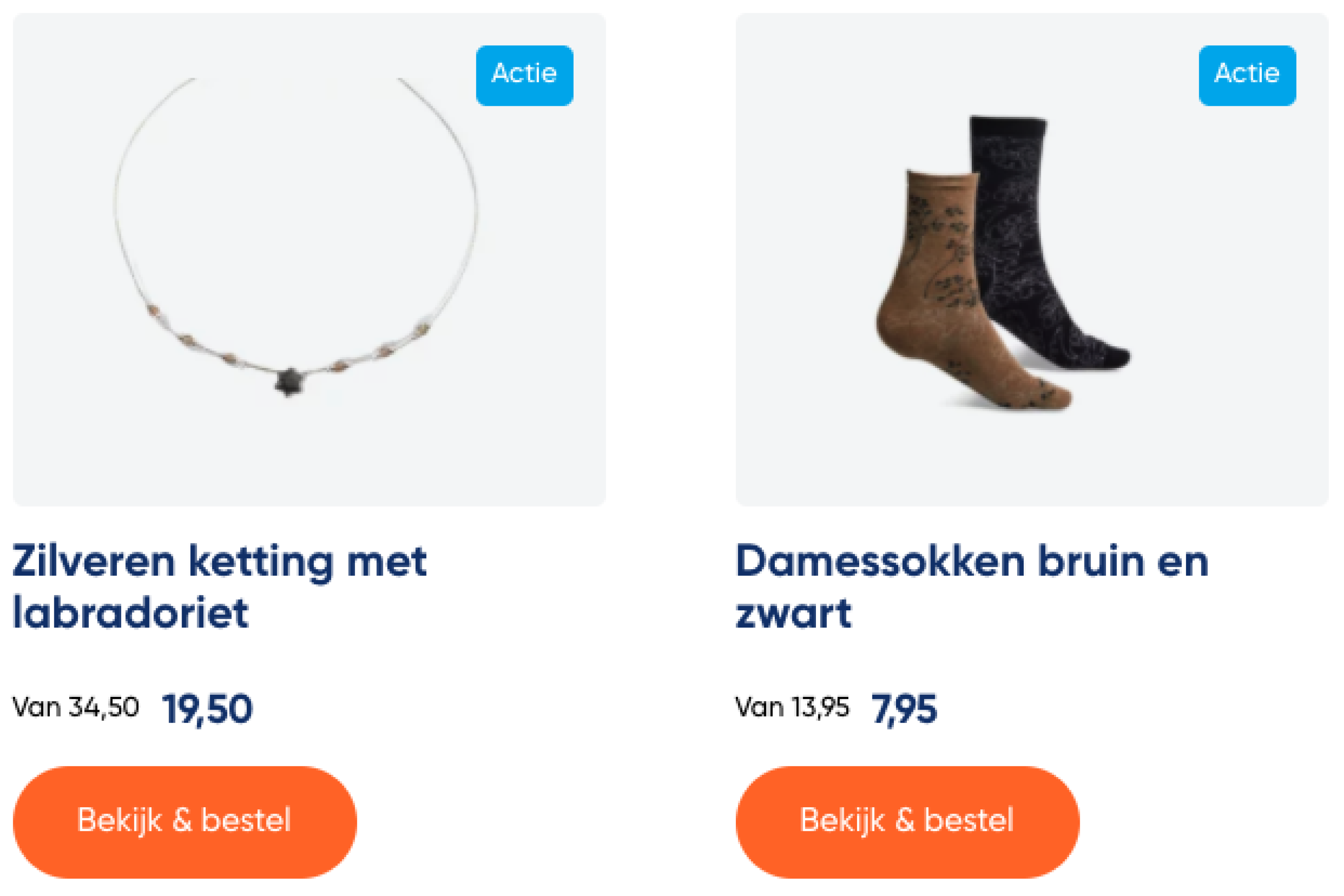Open the 'Zilveren ketting met labradoriet' title link
1344x896 pixels.
pyautogui.click(x=220, y=587)
